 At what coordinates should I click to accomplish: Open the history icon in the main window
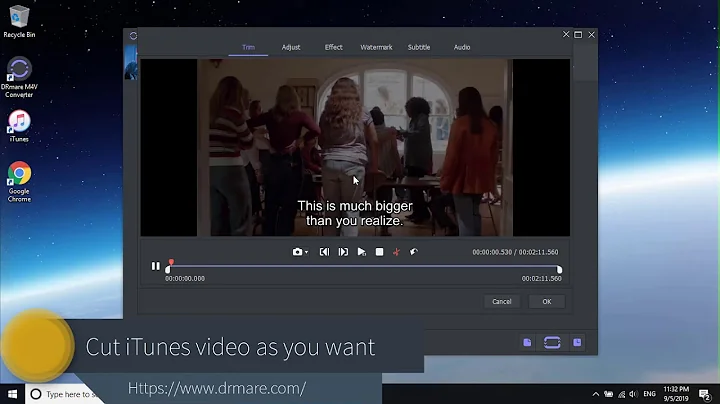[x=577, y=342]
